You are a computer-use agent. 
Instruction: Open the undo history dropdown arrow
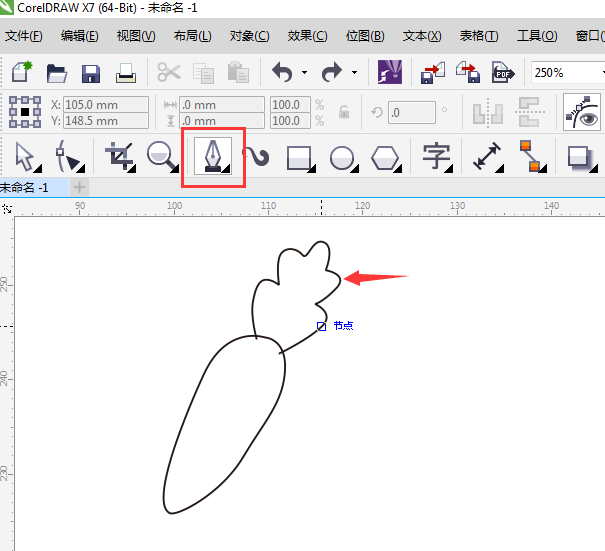pos(304,72)
